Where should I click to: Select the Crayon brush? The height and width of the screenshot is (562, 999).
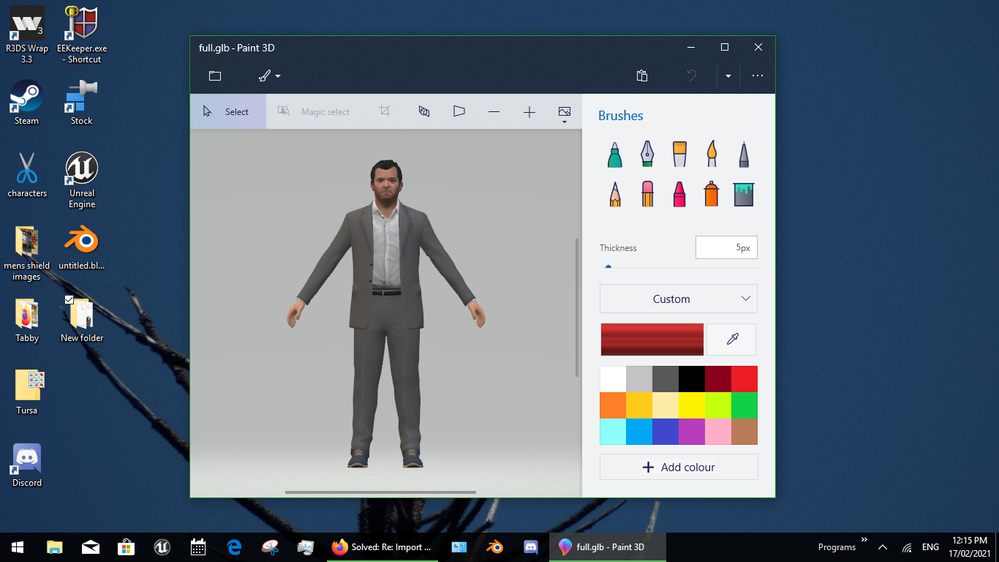pyautogui.click(x=680, y=194)
